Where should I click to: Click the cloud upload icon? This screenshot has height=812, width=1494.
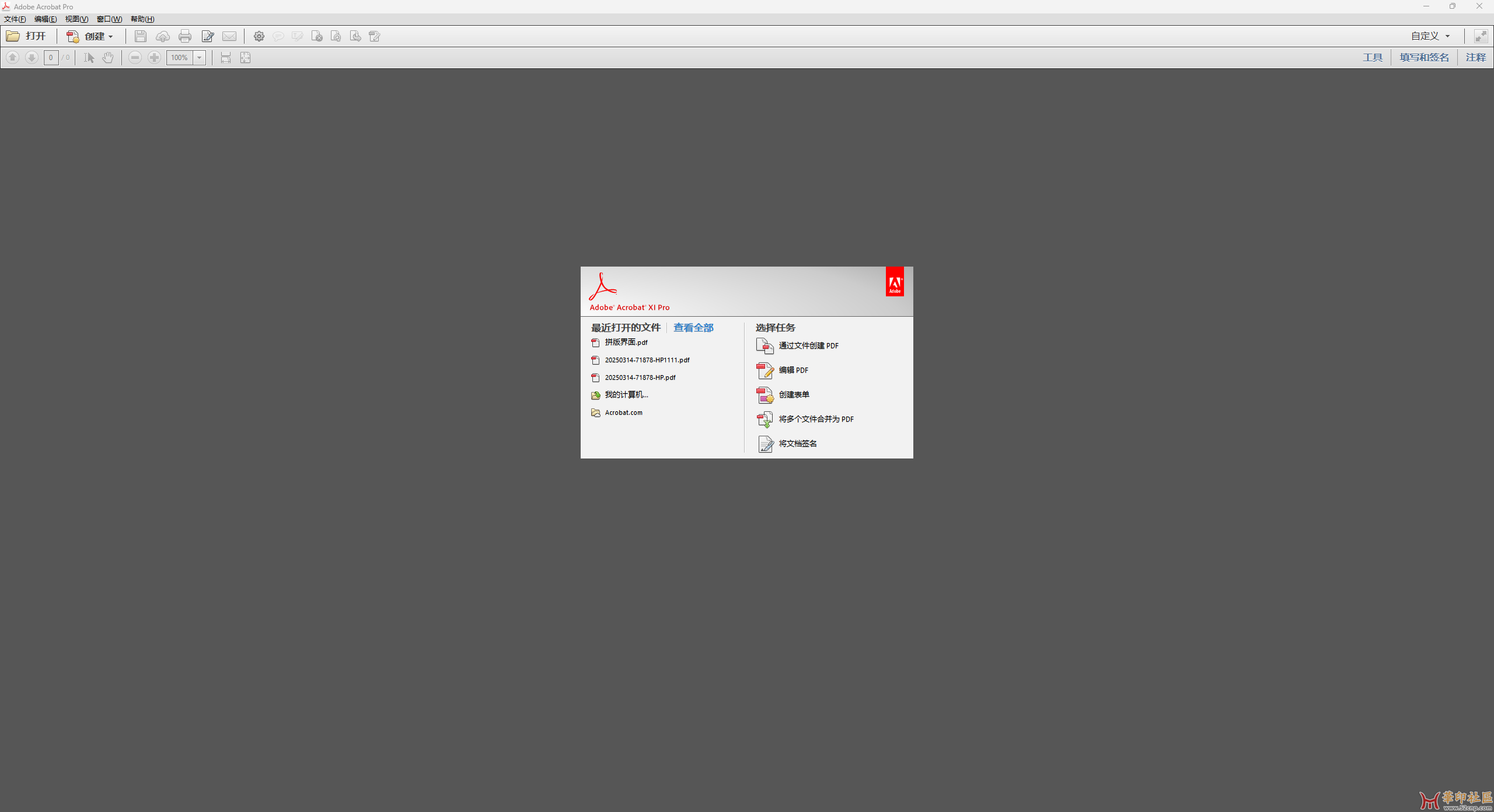tap(163, 36)
